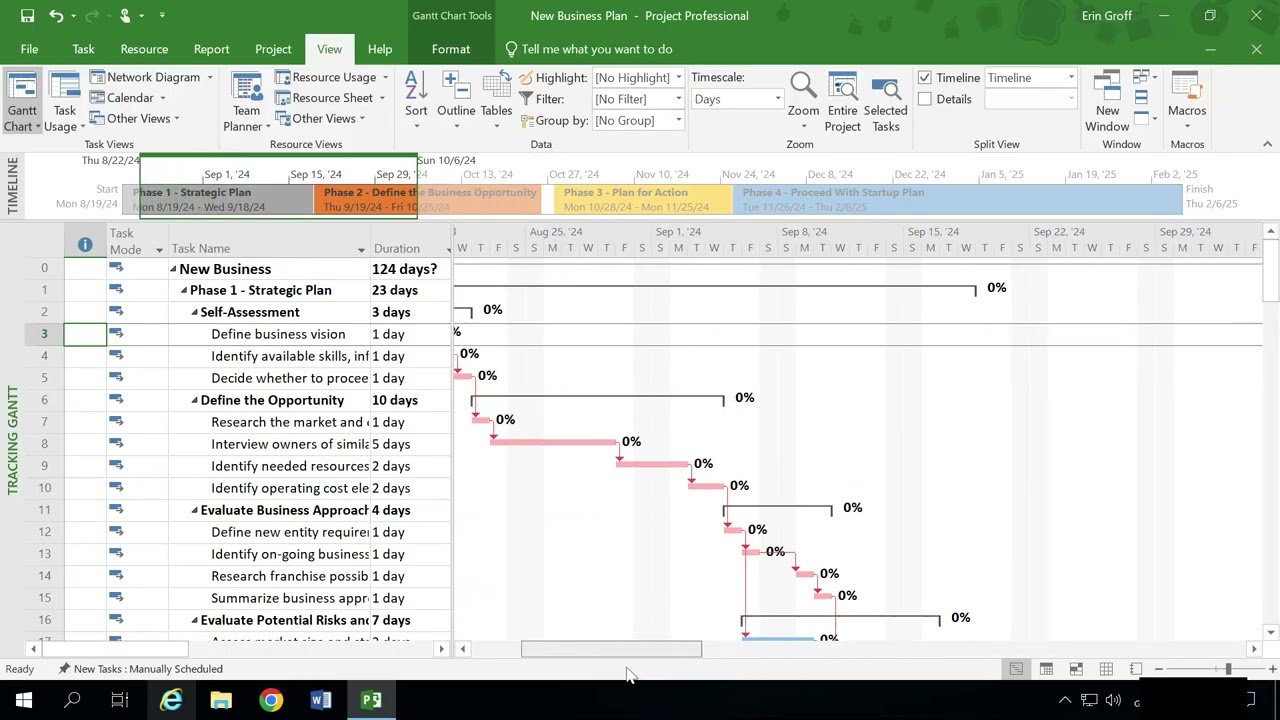Open Internet Explorer from taskbar
This screenshot has height=720, width=1280.
tap(172, 700)
